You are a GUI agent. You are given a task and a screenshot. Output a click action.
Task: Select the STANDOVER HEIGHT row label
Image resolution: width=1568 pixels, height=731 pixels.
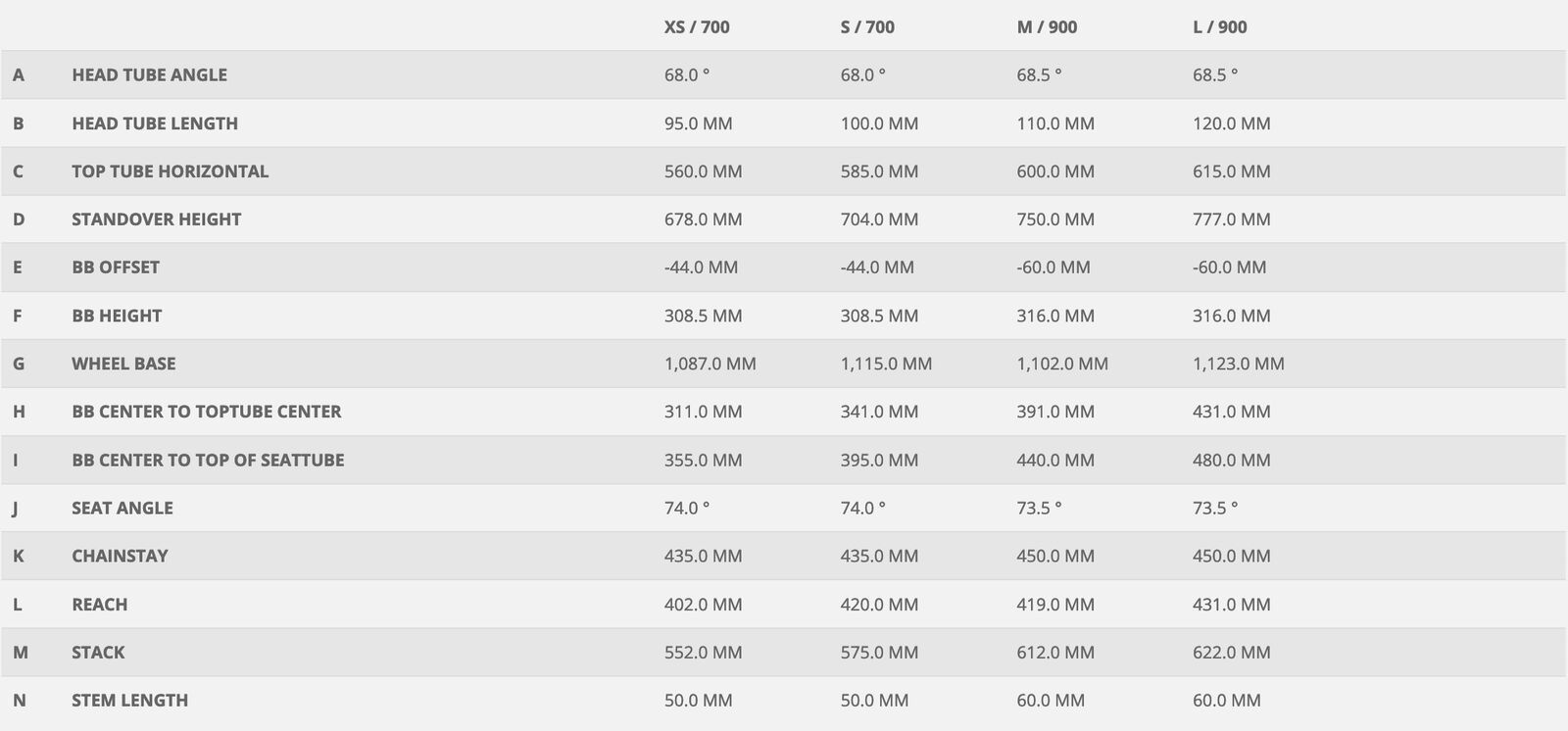click(x=156, y=219)
